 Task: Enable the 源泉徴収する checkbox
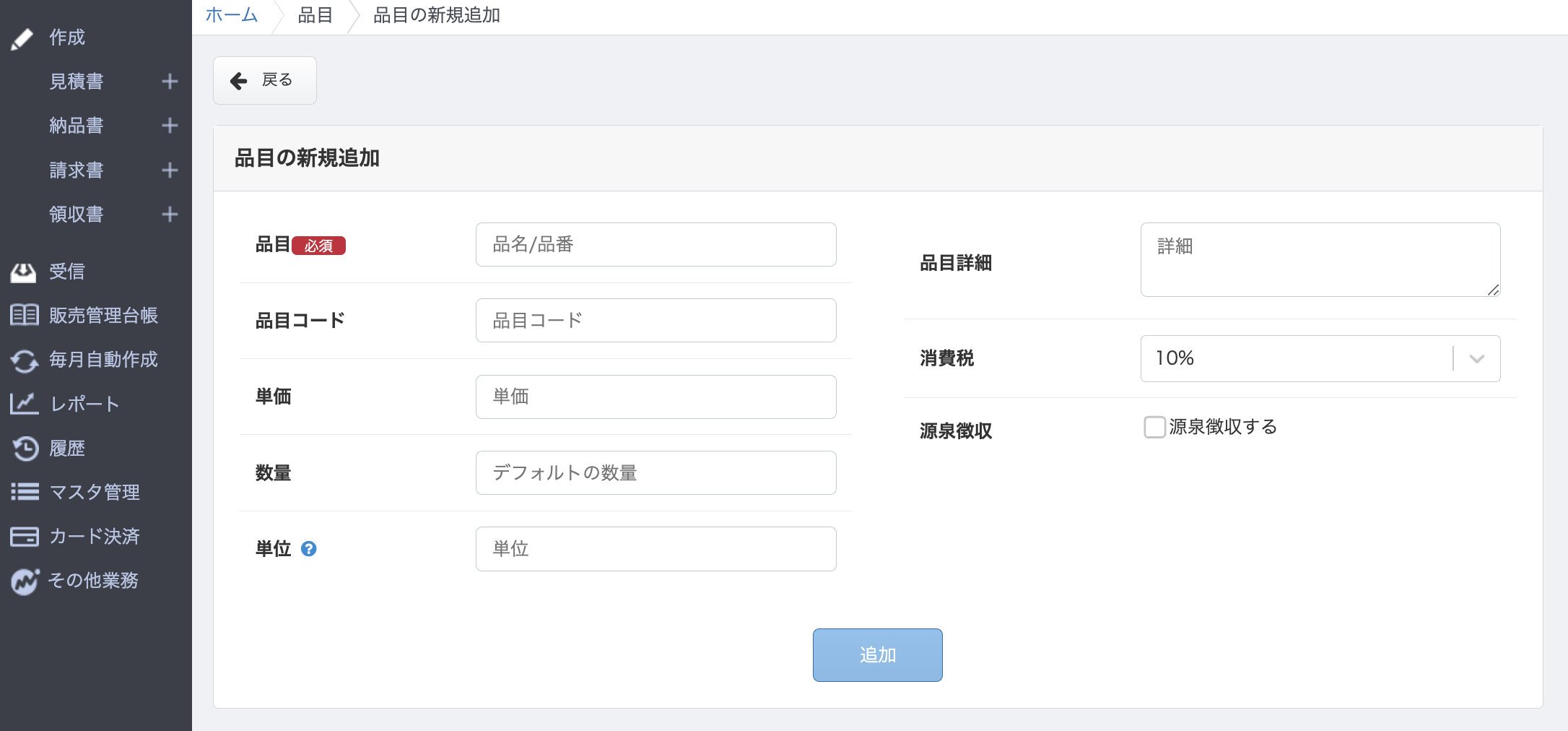1154,427
